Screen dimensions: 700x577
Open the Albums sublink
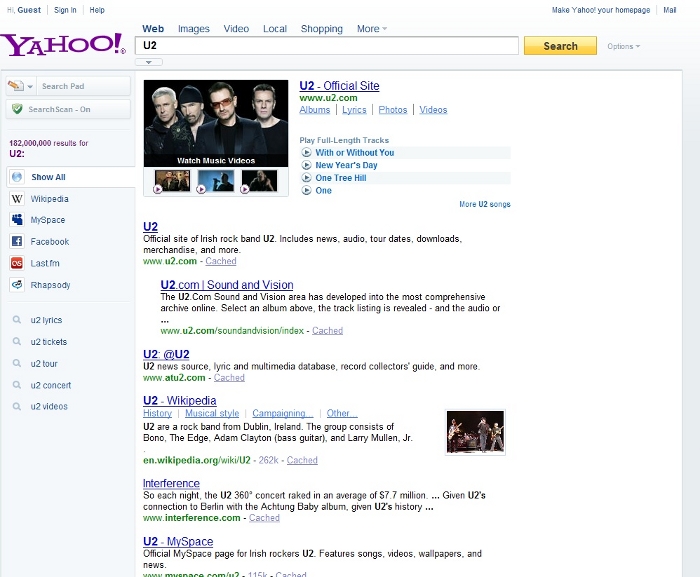(315, 109)
